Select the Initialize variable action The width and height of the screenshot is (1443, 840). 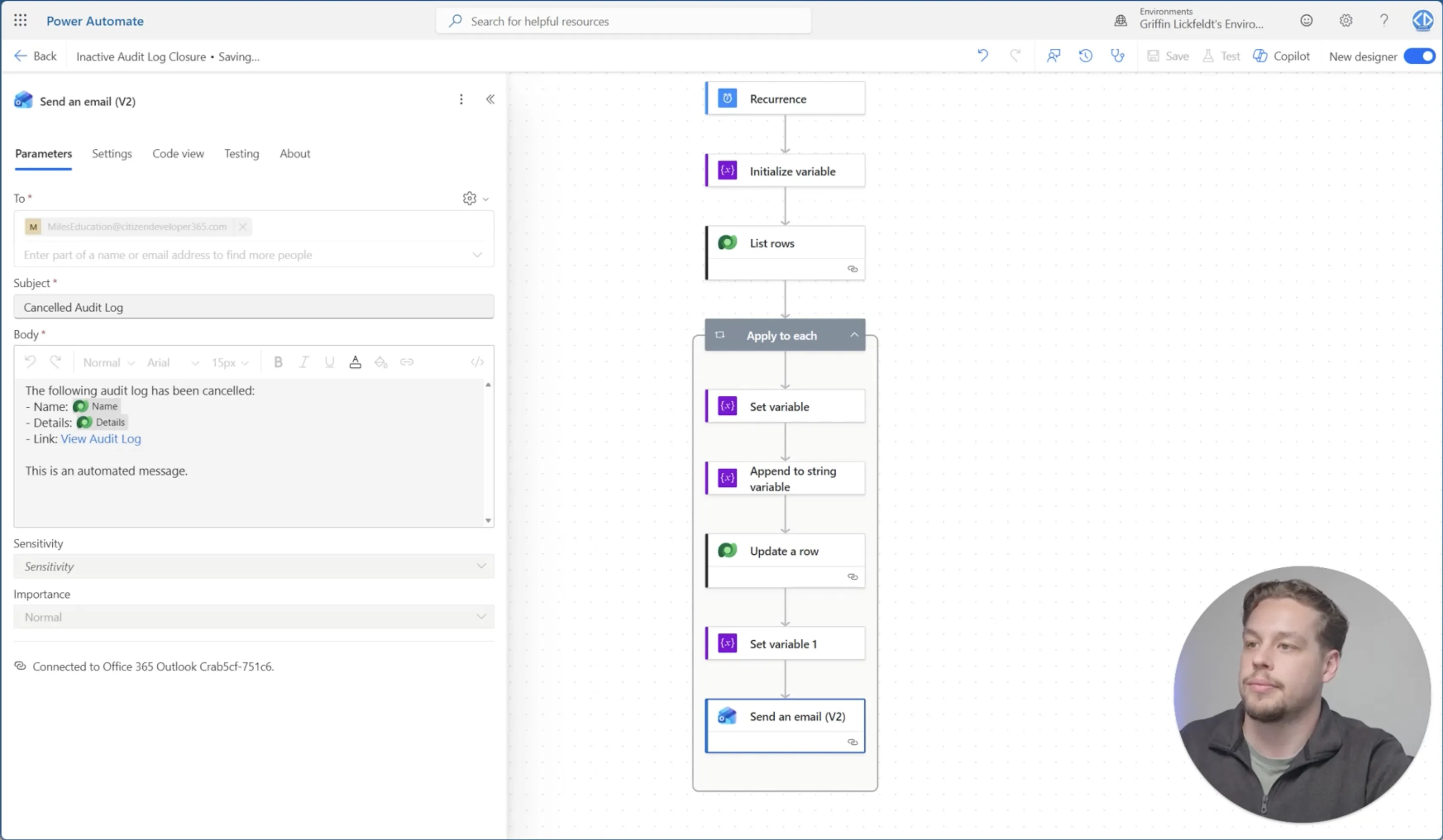785,170
